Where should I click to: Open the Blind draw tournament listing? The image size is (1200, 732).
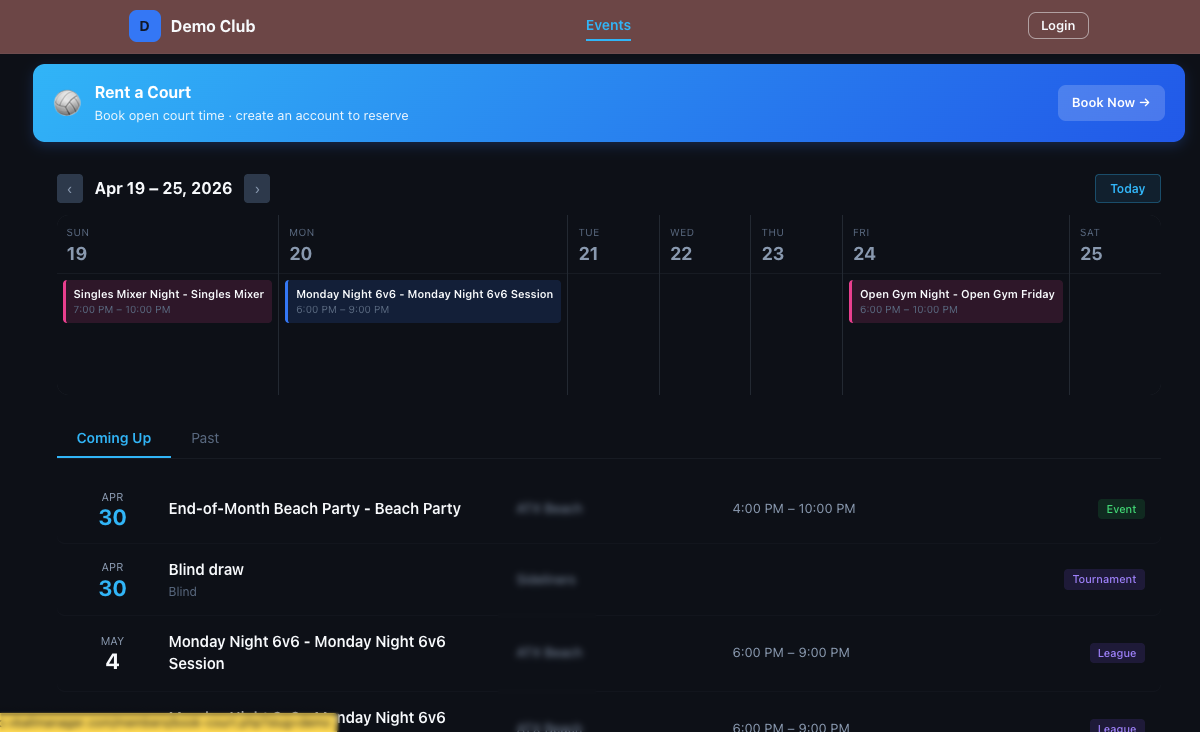206,569
